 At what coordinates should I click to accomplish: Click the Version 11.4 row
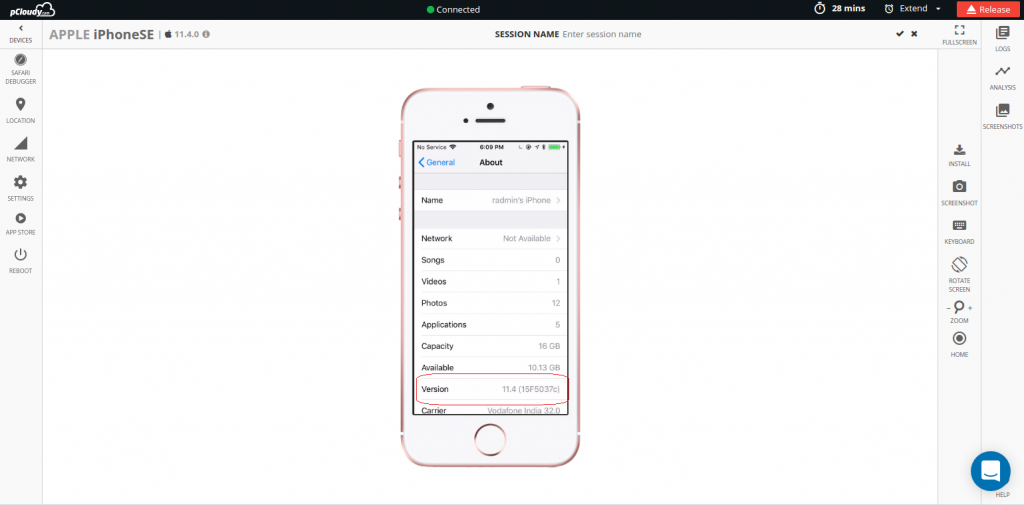point(490,389)
